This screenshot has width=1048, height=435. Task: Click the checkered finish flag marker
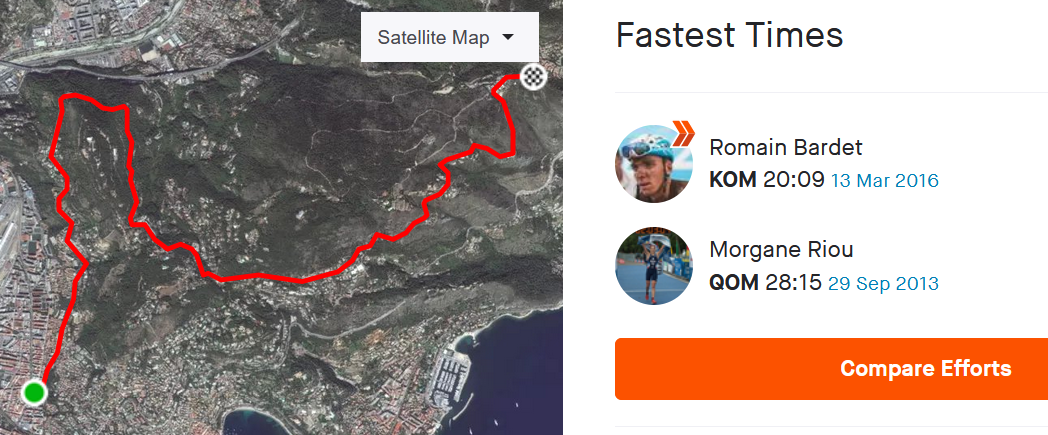tap(534, 76)
